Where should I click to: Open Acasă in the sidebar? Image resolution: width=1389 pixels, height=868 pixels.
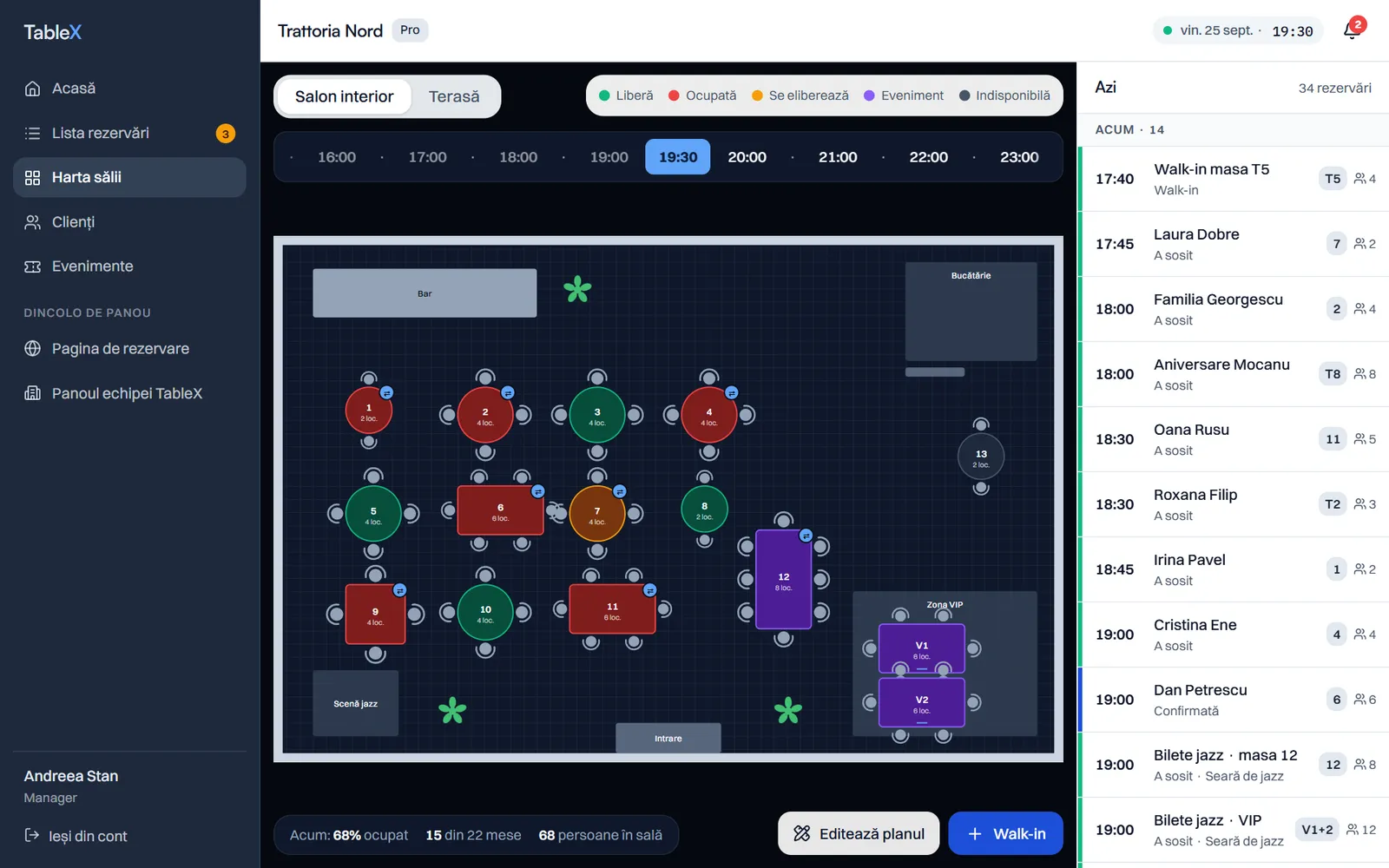click(129, 89)
